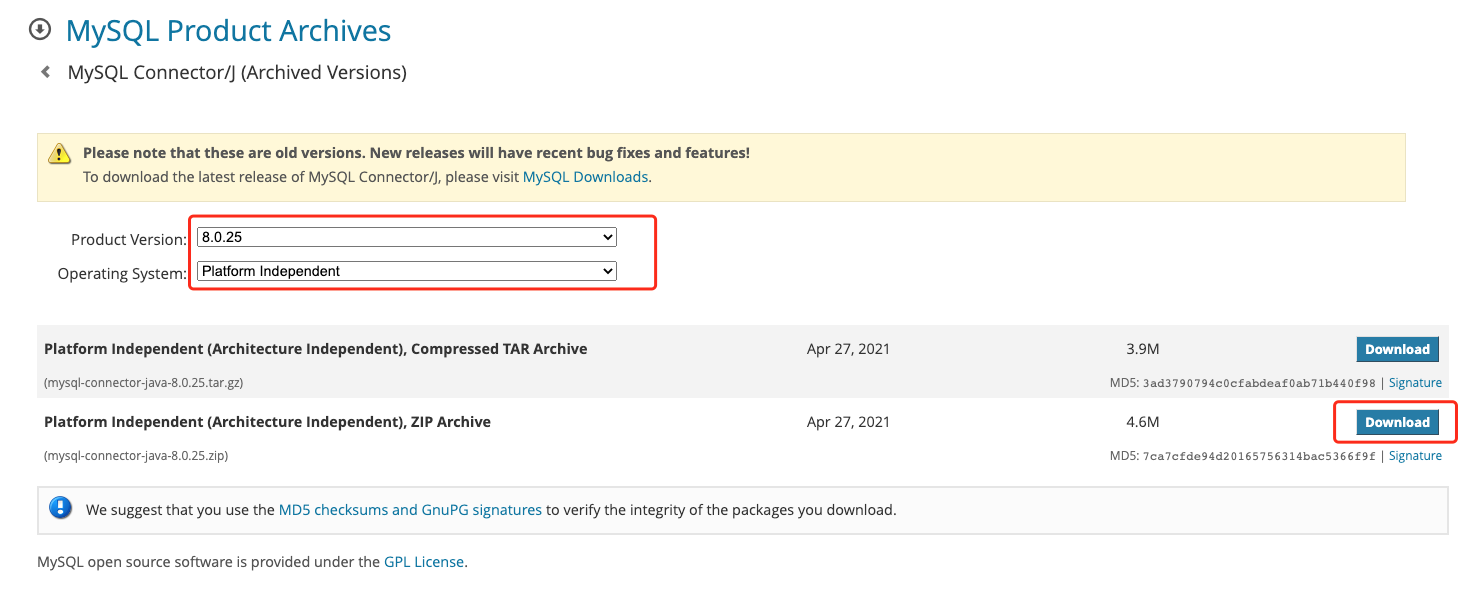The height and width of the screenshot is (595, 1473).
Task: Click the 3.9M file size
Action: coord(1142,349)
